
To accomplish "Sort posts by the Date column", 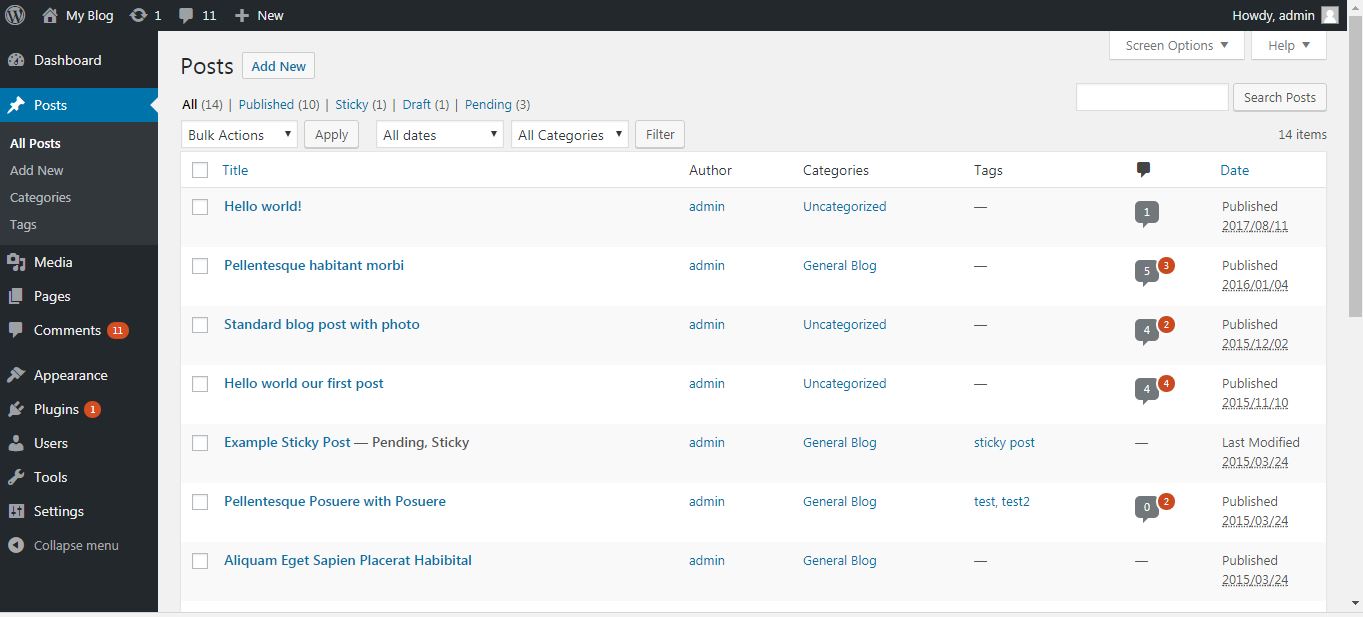I will click(x=1234, y=170).
